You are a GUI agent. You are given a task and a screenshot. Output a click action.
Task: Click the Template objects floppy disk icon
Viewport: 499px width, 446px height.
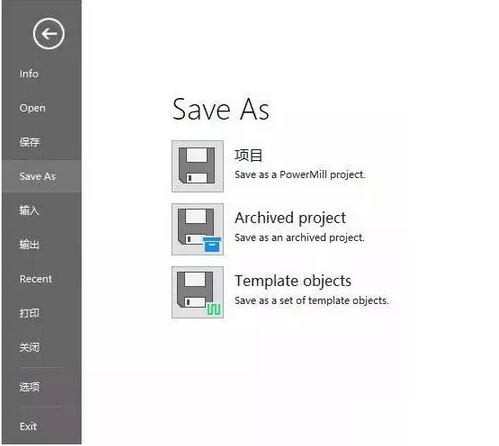[197, 292]
